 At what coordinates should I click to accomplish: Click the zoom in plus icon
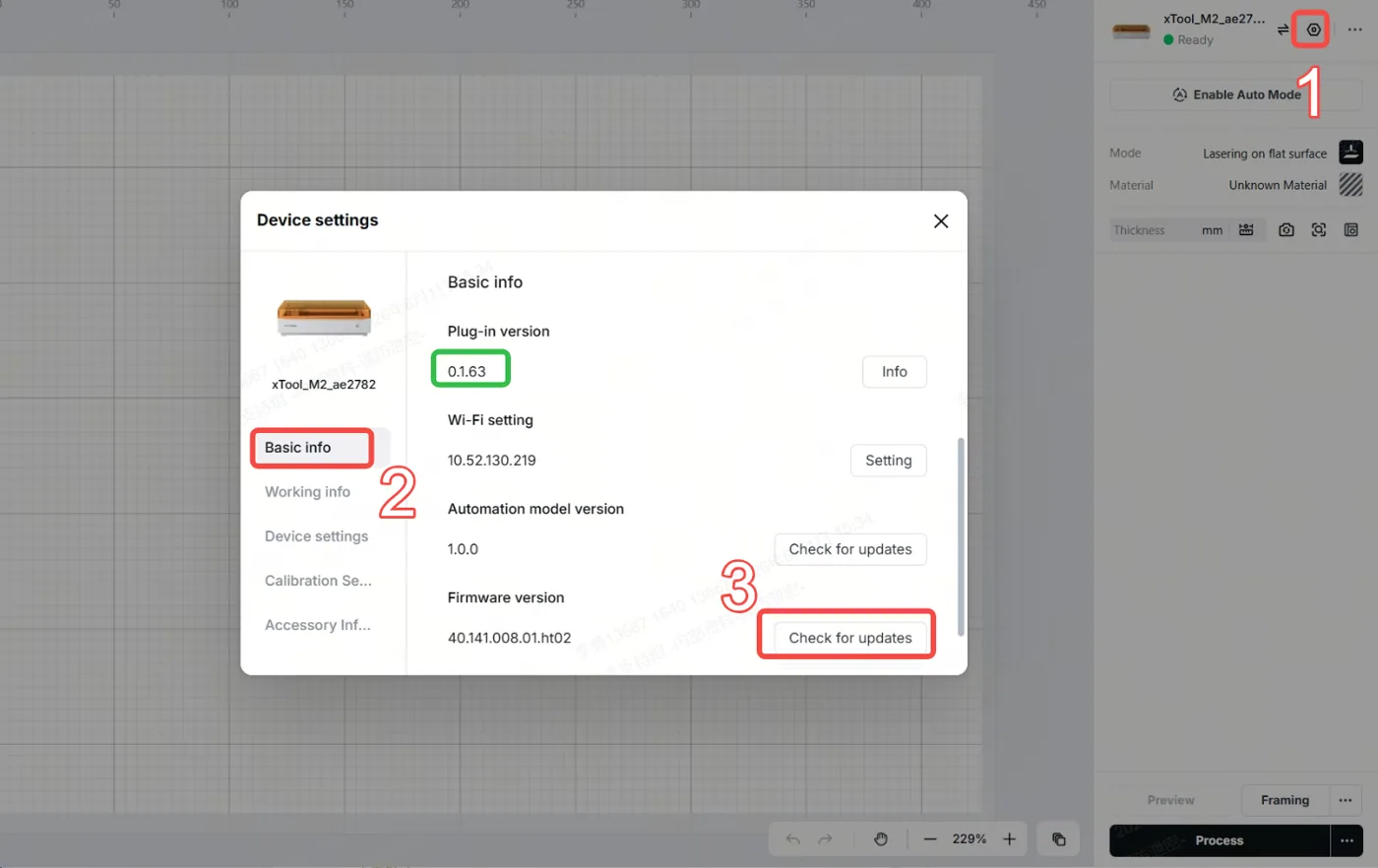[x=1009, y=839]
